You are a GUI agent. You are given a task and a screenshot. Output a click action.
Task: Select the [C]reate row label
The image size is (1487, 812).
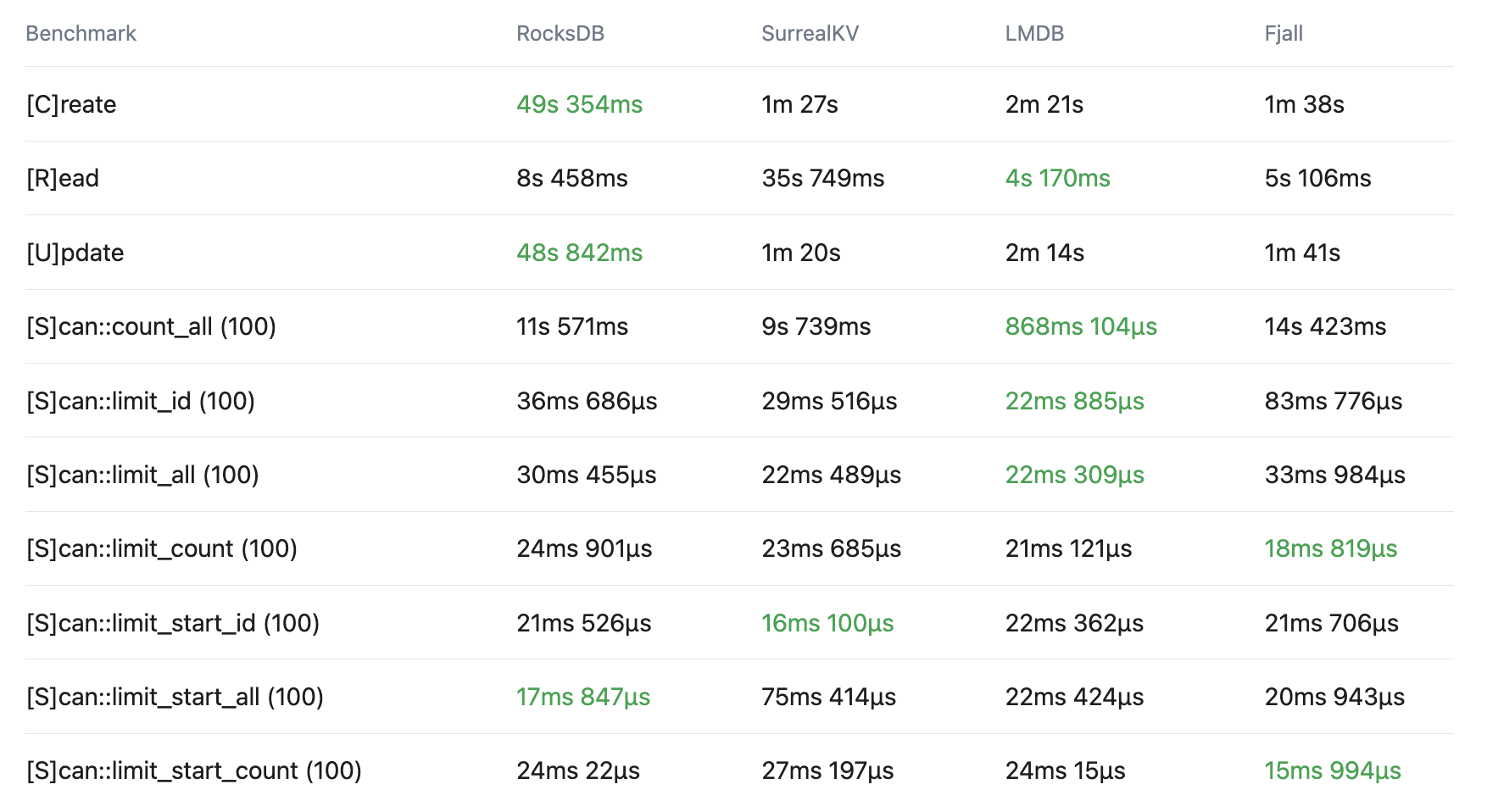point(71,104)
